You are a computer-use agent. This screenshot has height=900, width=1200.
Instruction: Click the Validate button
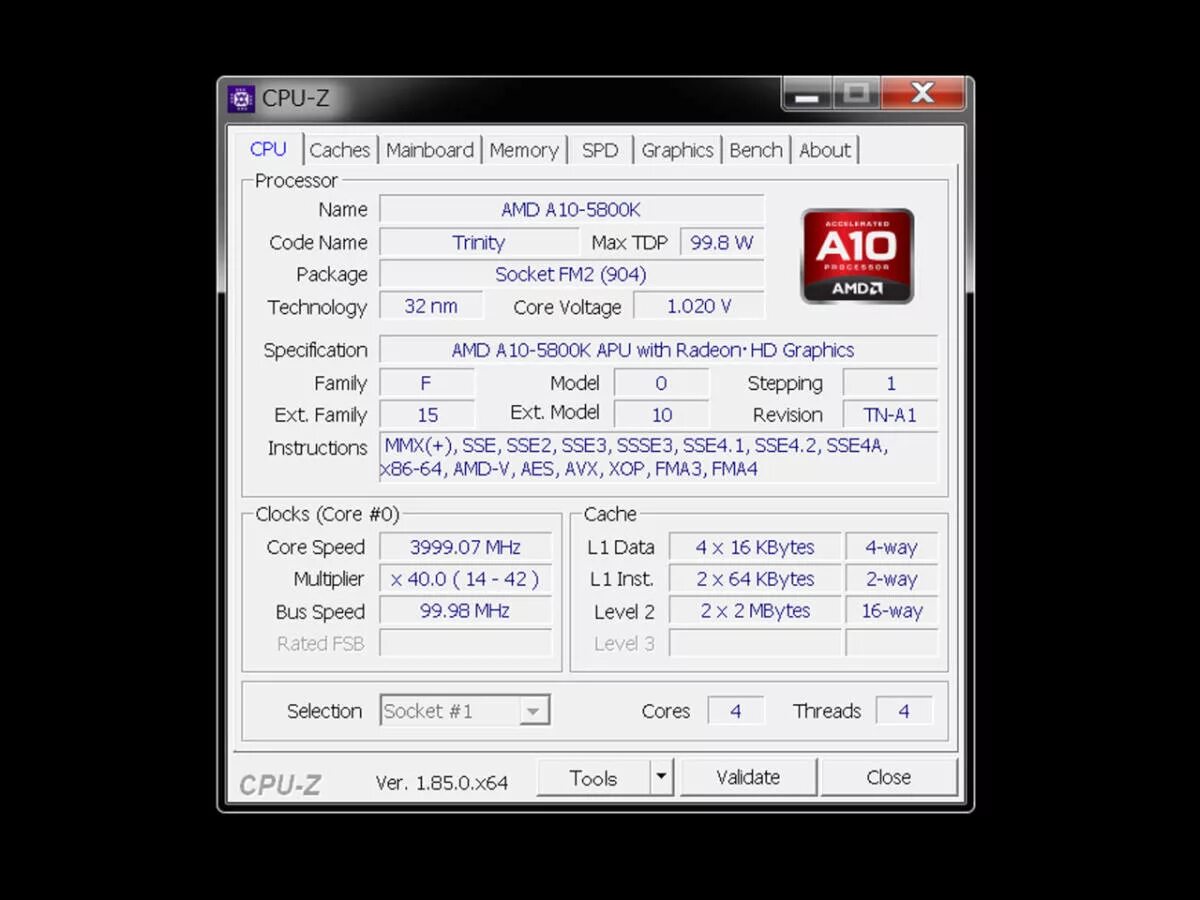[x=748, y=777]
